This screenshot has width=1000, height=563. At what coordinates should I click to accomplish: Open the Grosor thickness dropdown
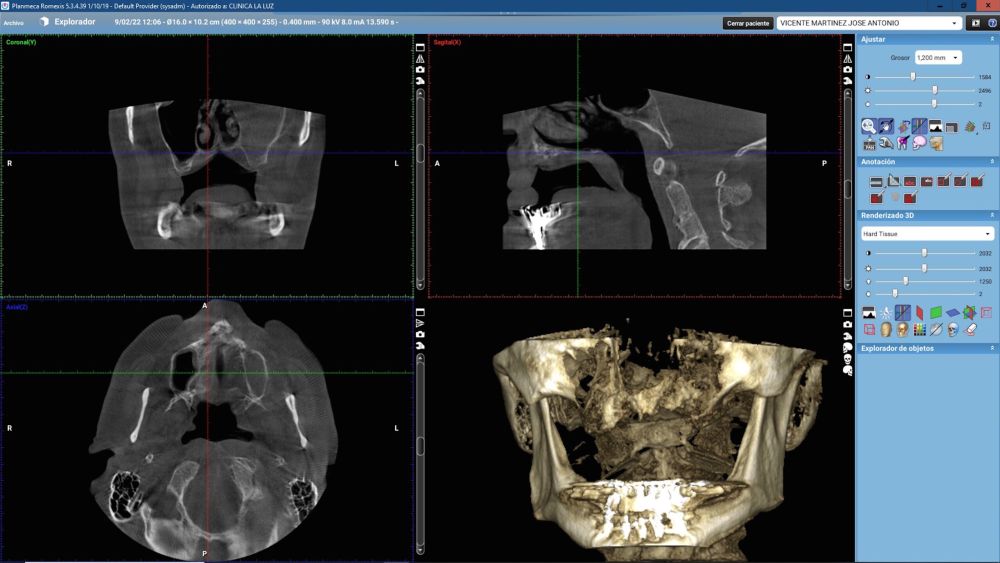pos(938,58)
